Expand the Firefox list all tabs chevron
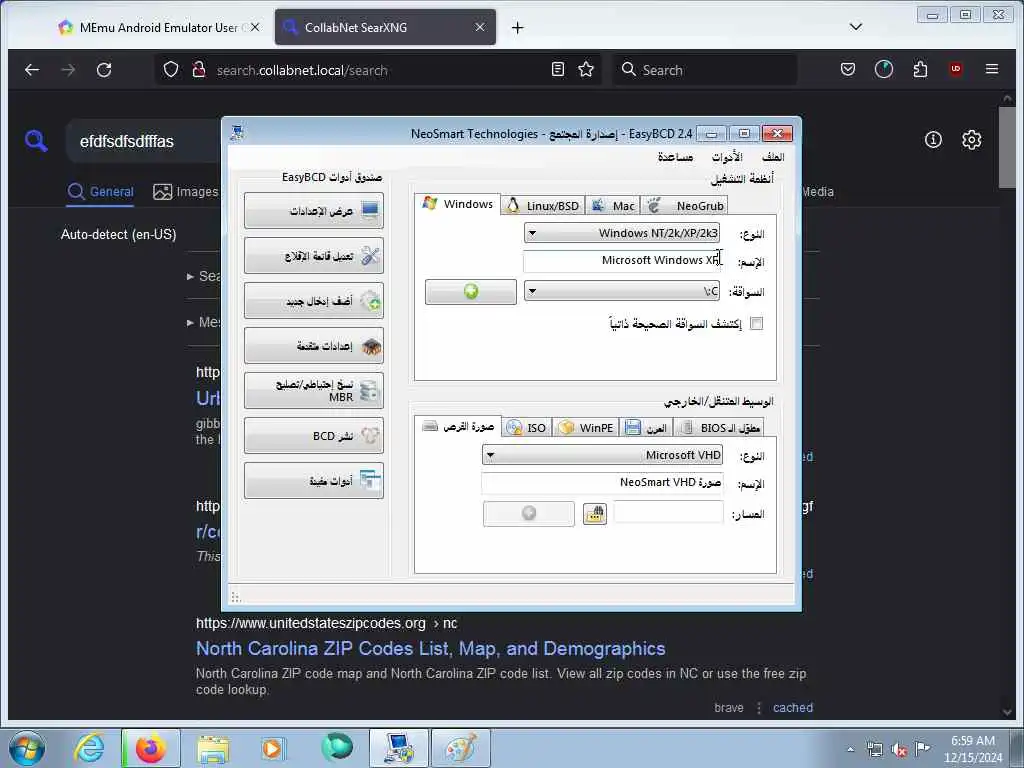This screenshot has width=1024, height=768. pos(856,27)
